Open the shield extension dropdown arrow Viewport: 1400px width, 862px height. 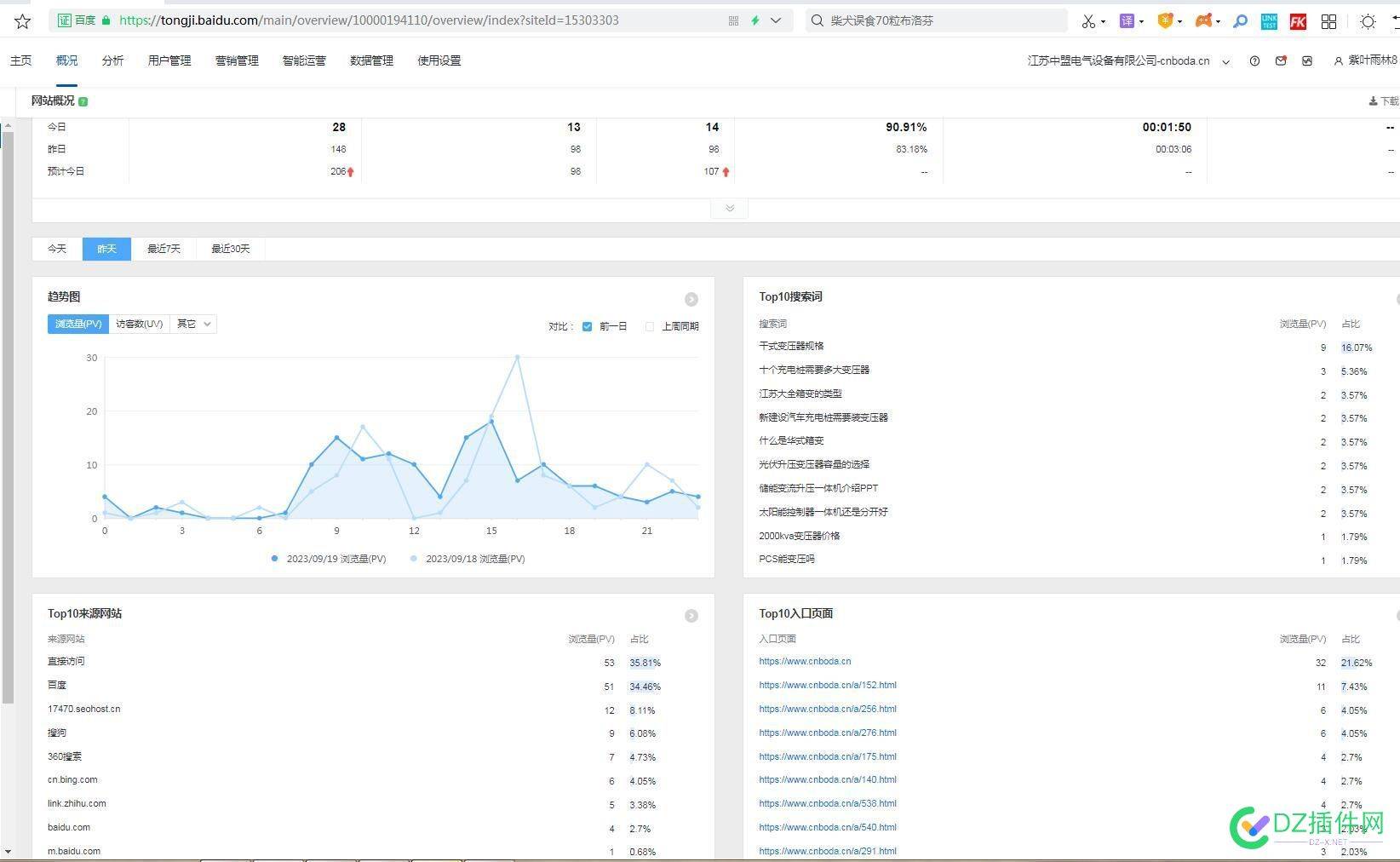tap(1180, 22)
